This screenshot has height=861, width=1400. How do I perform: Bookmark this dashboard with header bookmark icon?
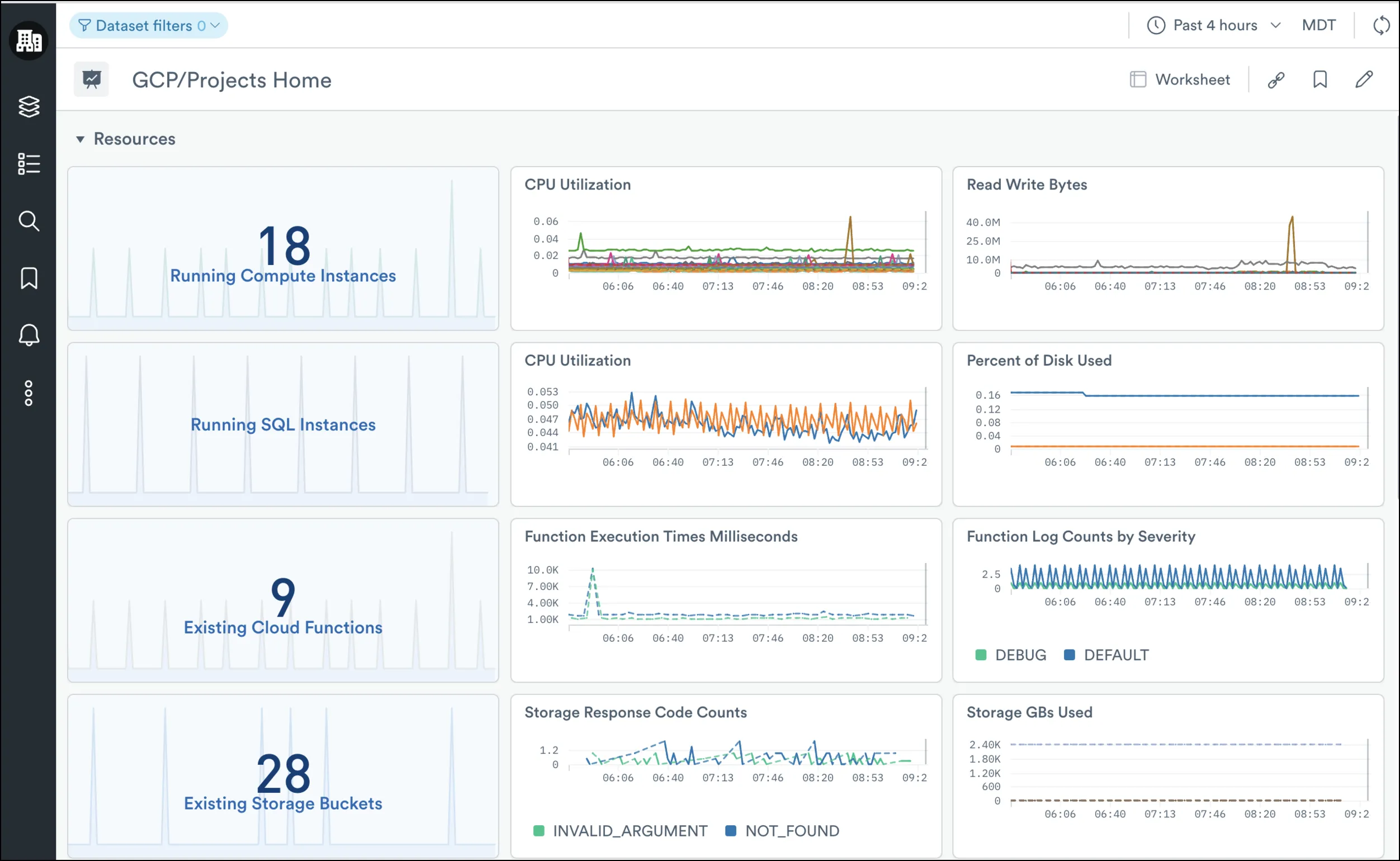[x=1319, y=80]
